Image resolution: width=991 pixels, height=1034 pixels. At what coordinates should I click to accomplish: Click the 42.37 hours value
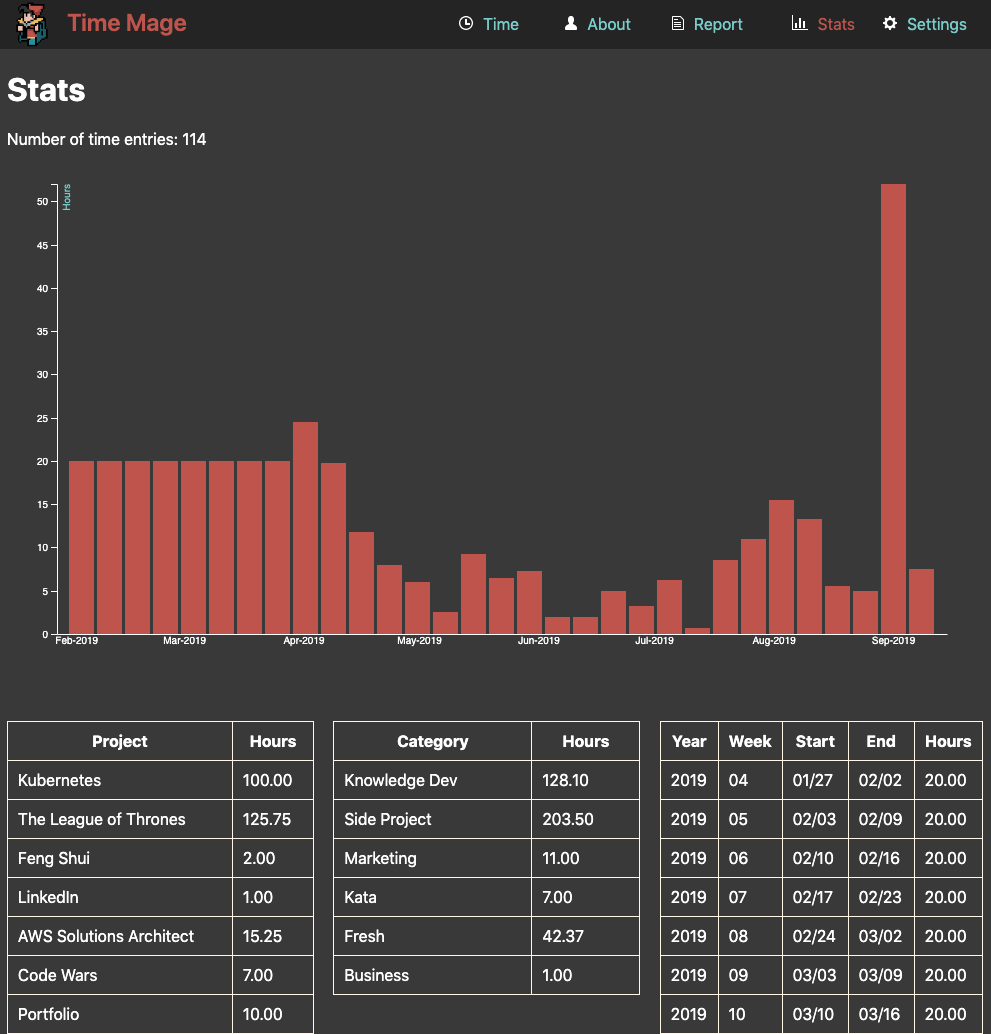click(x=562, y=936)
